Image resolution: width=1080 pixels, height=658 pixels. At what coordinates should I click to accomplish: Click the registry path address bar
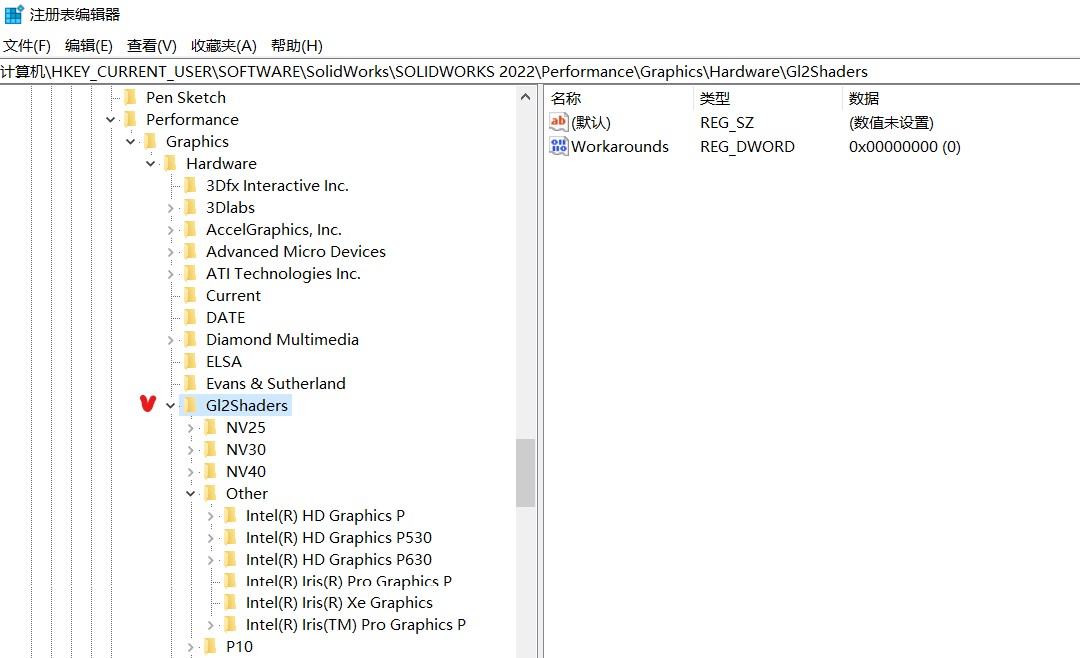tap(540, 72)
